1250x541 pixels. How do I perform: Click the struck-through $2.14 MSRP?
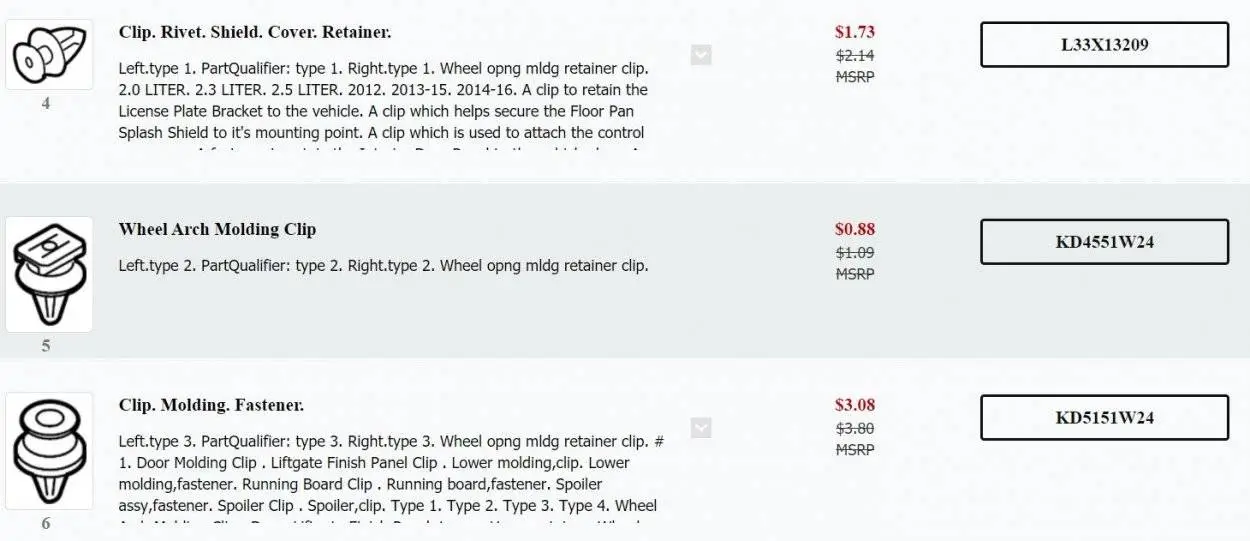click(855, 56)
